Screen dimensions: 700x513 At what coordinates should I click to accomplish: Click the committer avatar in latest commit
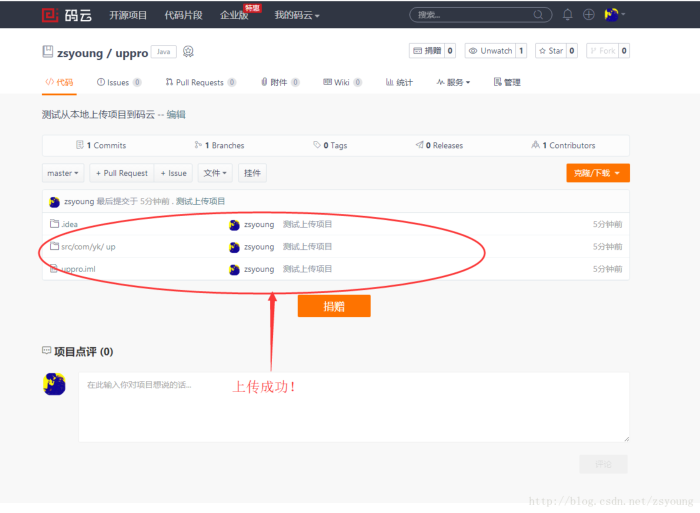click(x=54, y=201)
